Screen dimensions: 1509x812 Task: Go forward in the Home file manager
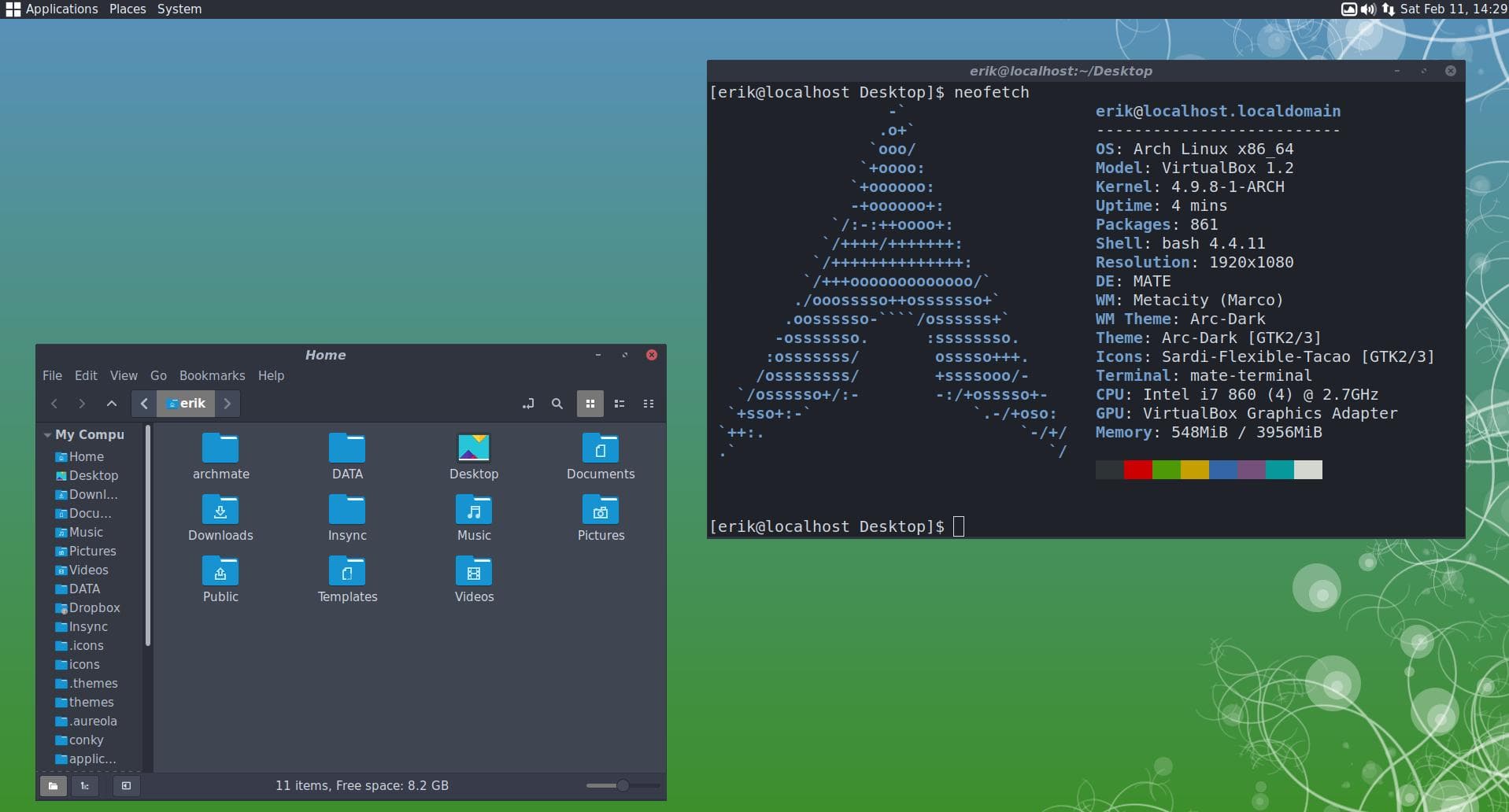pyautogui.click(x=82, y=404)
